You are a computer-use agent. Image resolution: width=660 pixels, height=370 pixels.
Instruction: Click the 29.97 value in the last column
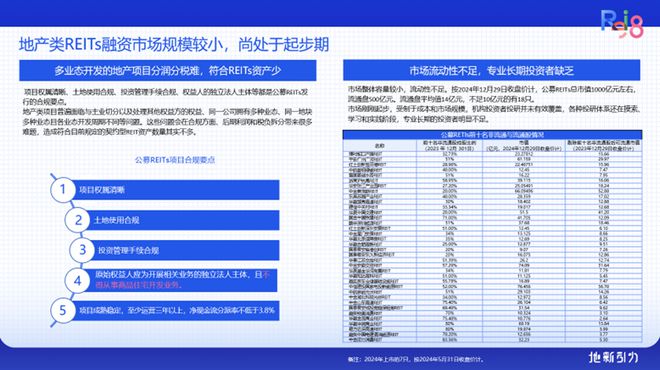tap(604, 159)
